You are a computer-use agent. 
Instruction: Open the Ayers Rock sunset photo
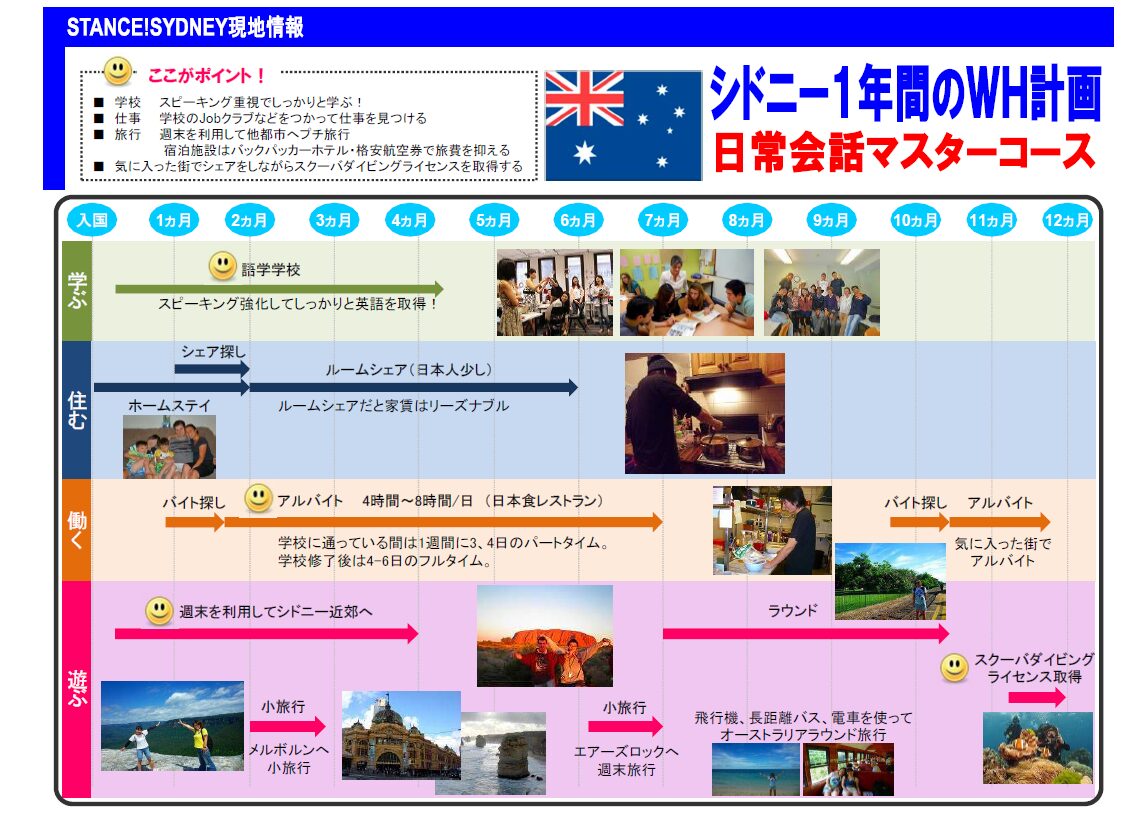[544, 636]
